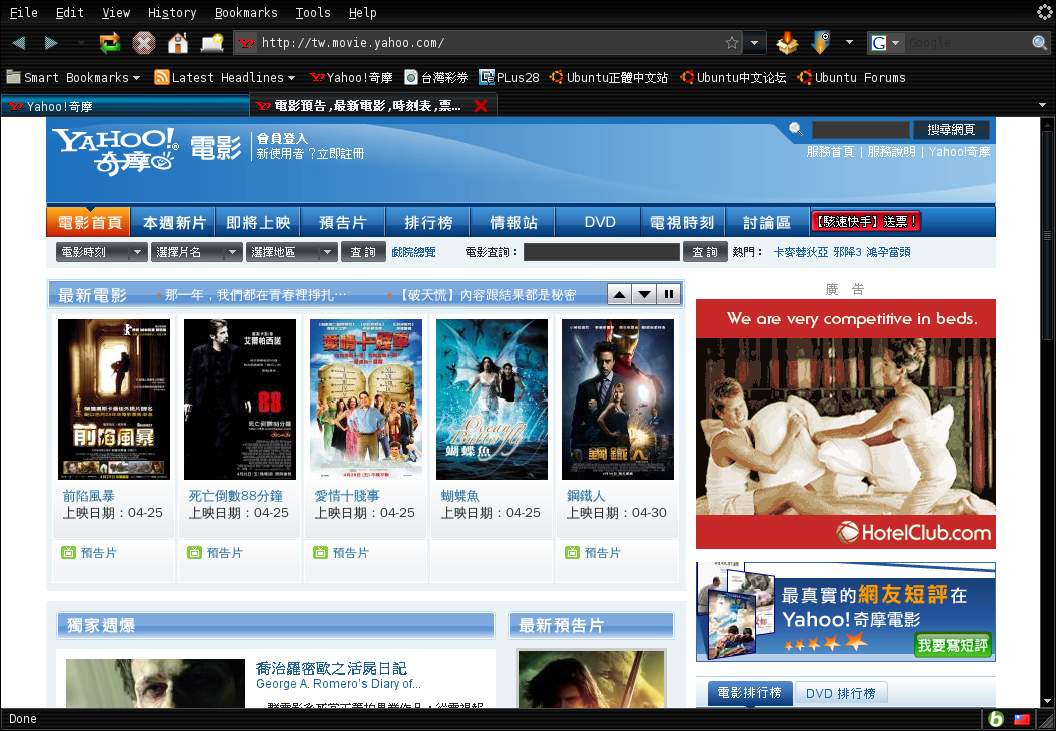Go back with the Back arrow
Screen dimensions: 1056x731
coord(19,43)
